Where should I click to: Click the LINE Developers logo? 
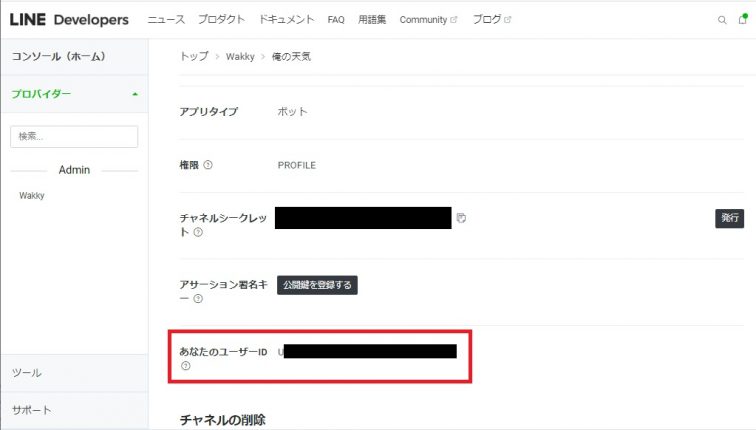69,20
